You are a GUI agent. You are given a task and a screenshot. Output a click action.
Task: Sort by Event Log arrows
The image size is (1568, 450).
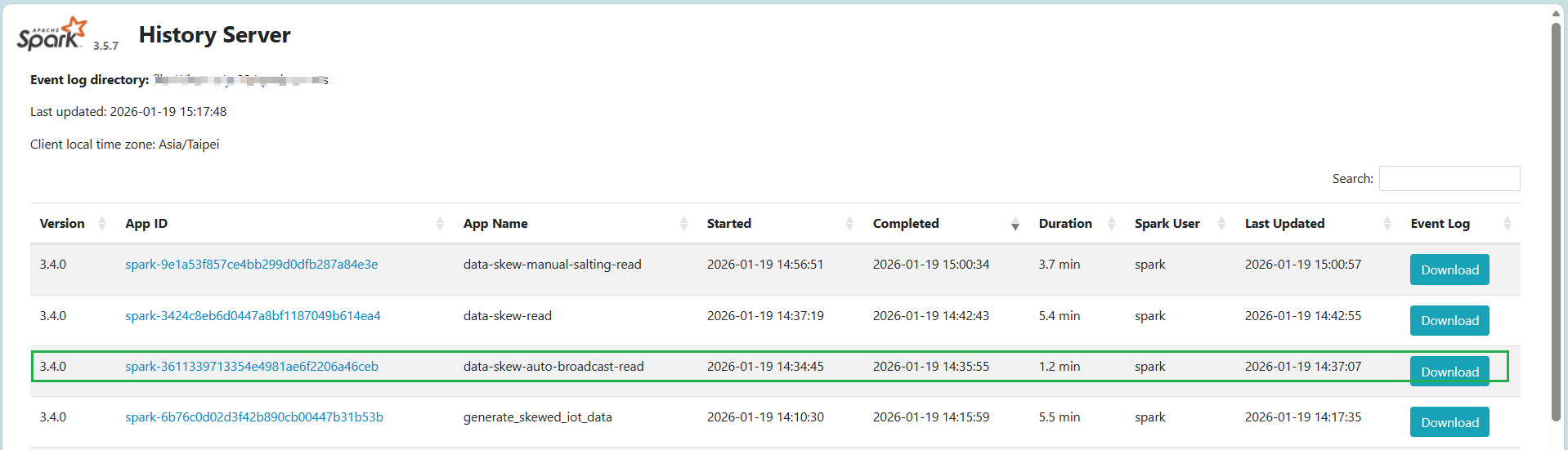[x=1507, y=224]
